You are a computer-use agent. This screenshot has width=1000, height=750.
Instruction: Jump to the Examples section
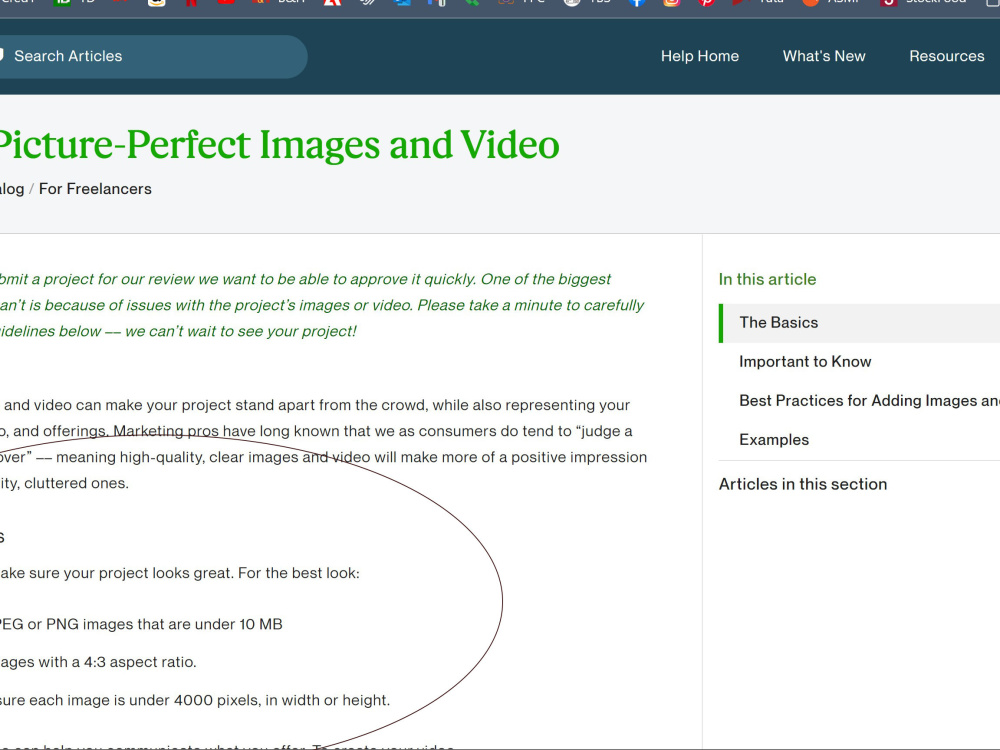click(x=774, y=439)
